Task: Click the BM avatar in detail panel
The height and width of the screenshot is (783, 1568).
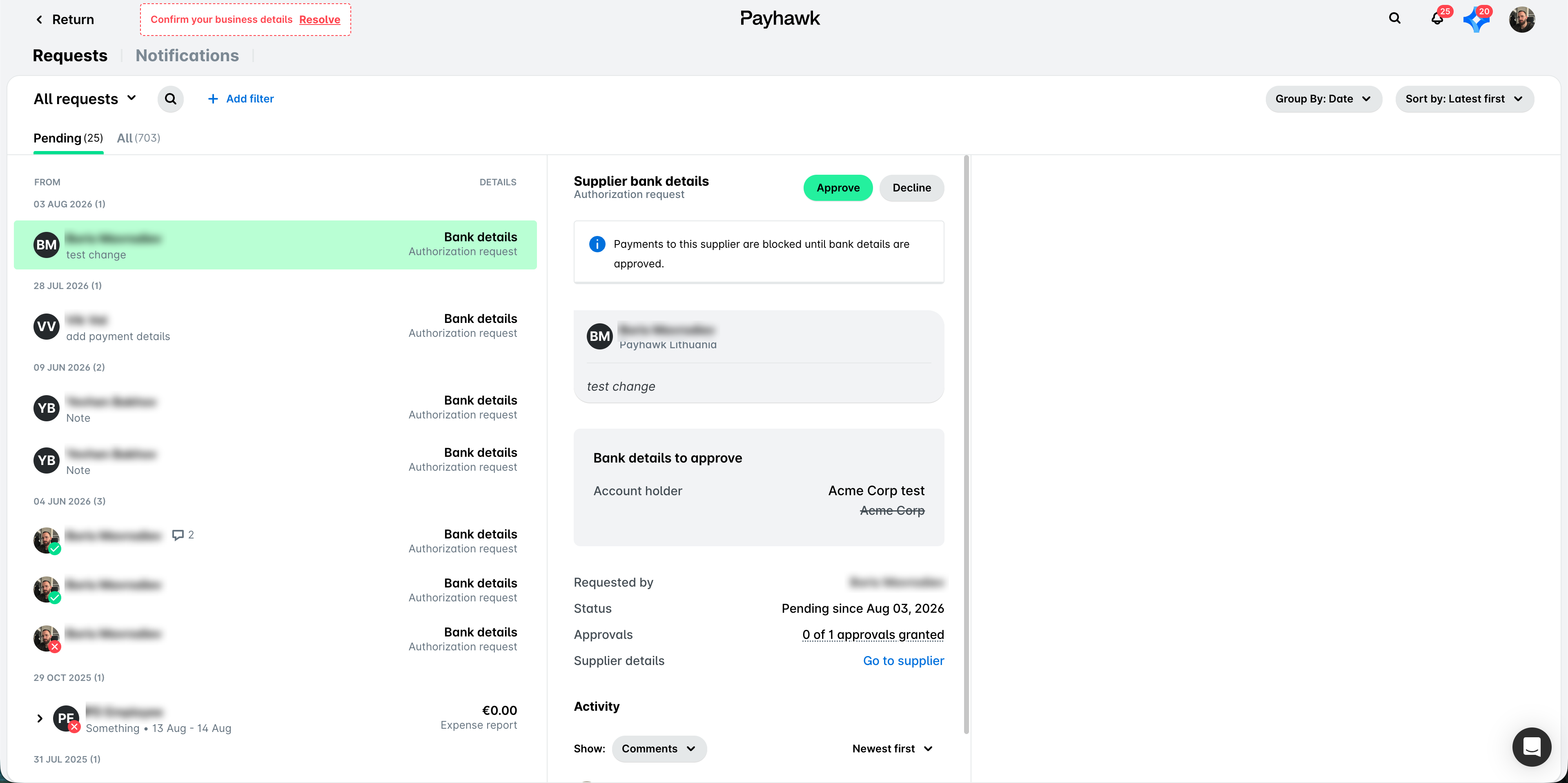Action: click(x=599, y=336)
